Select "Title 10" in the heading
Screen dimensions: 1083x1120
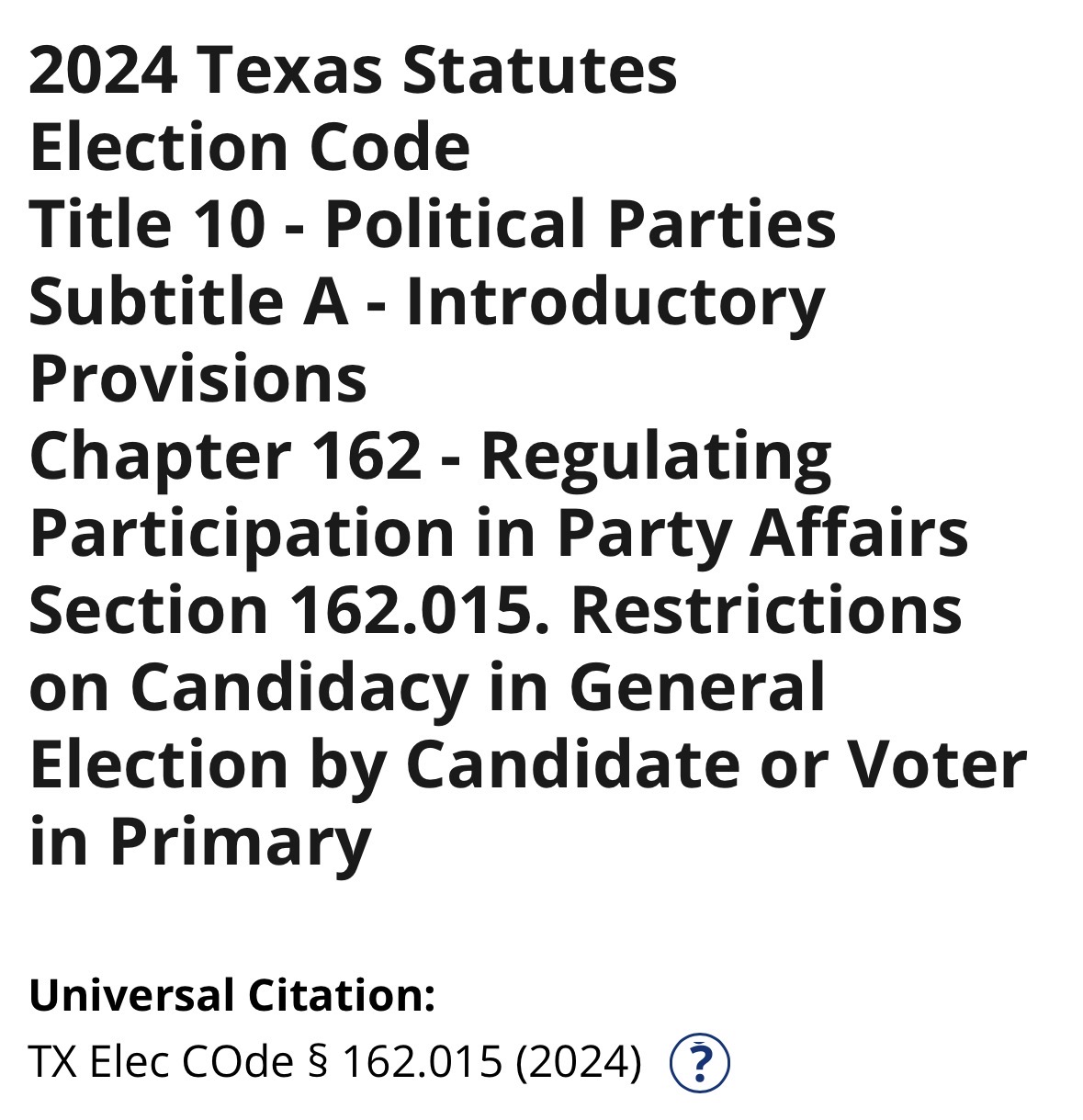tap(147, 225)
